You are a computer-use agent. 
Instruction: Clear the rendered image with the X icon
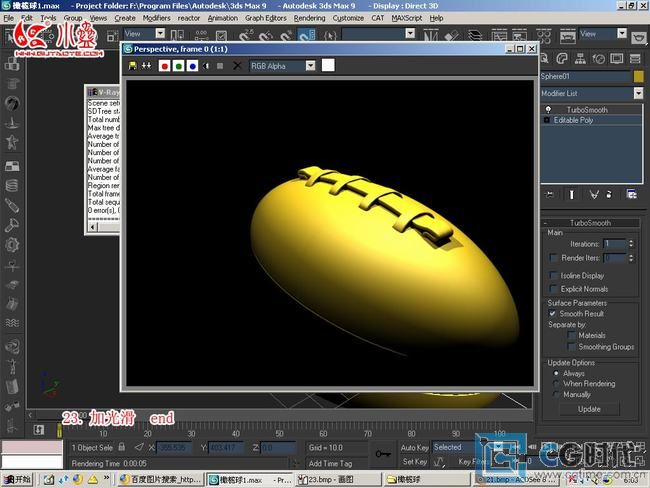point(237,66)
